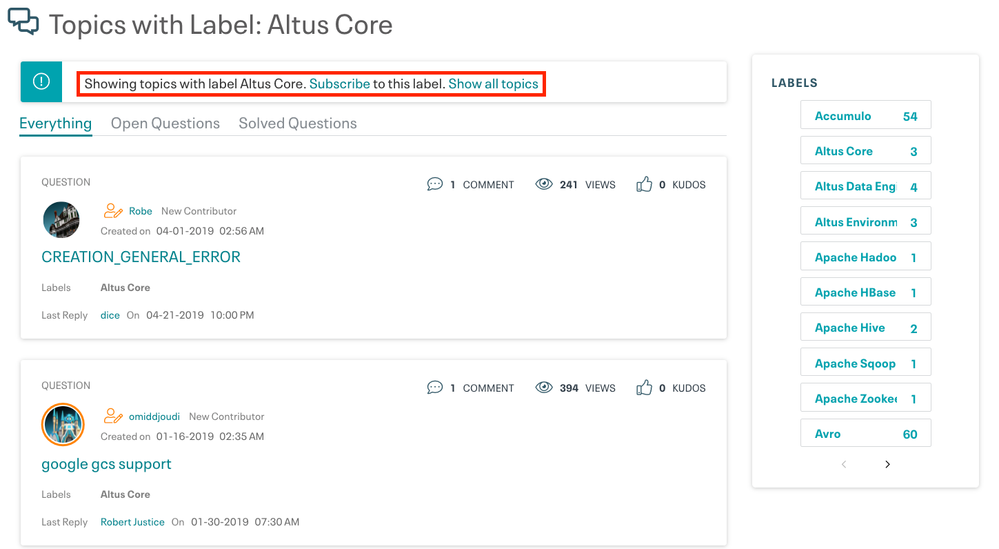Click comment icon on CREATION_GENERAL_ERROR post
This screenshot has height=549, width=999.
[x=434, y=184]
